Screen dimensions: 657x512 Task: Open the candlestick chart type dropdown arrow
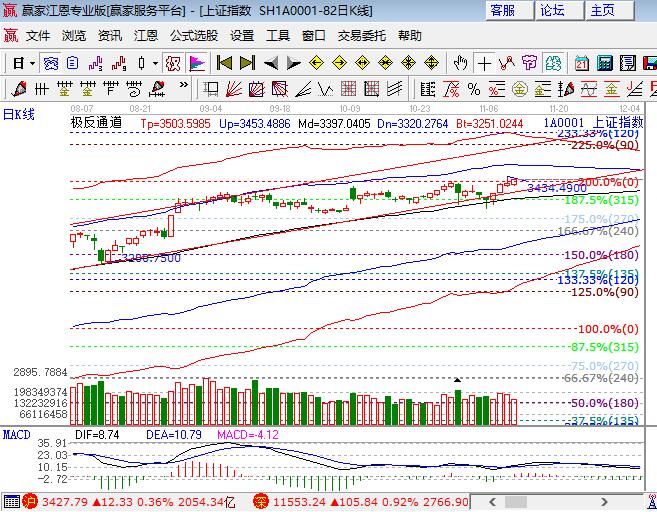click(155, 63)
